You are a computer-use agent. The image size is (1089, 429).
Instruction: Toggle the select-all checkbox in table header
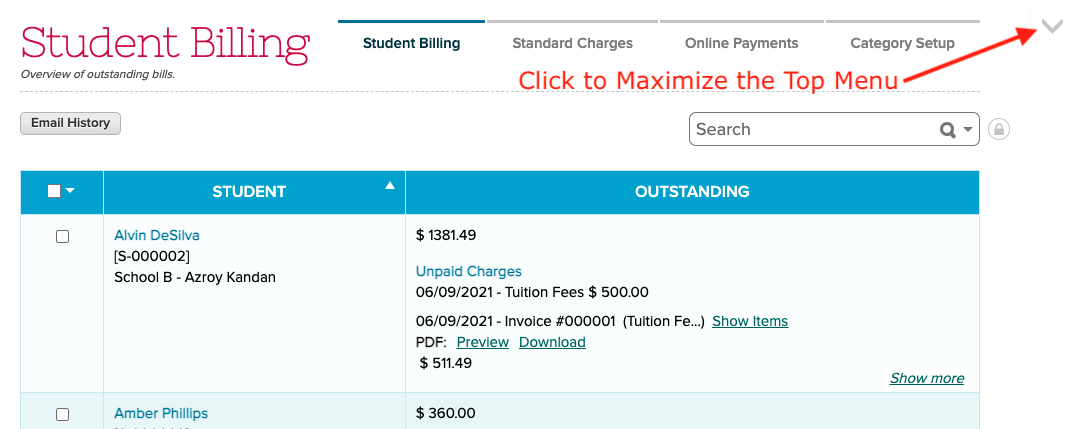pyautogui.click(x=54, y=191)
